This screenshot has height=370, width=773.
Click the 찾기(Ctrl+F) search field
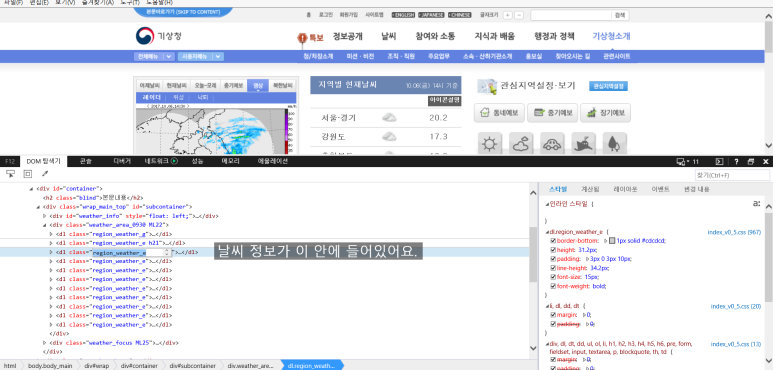pos(732,175)
